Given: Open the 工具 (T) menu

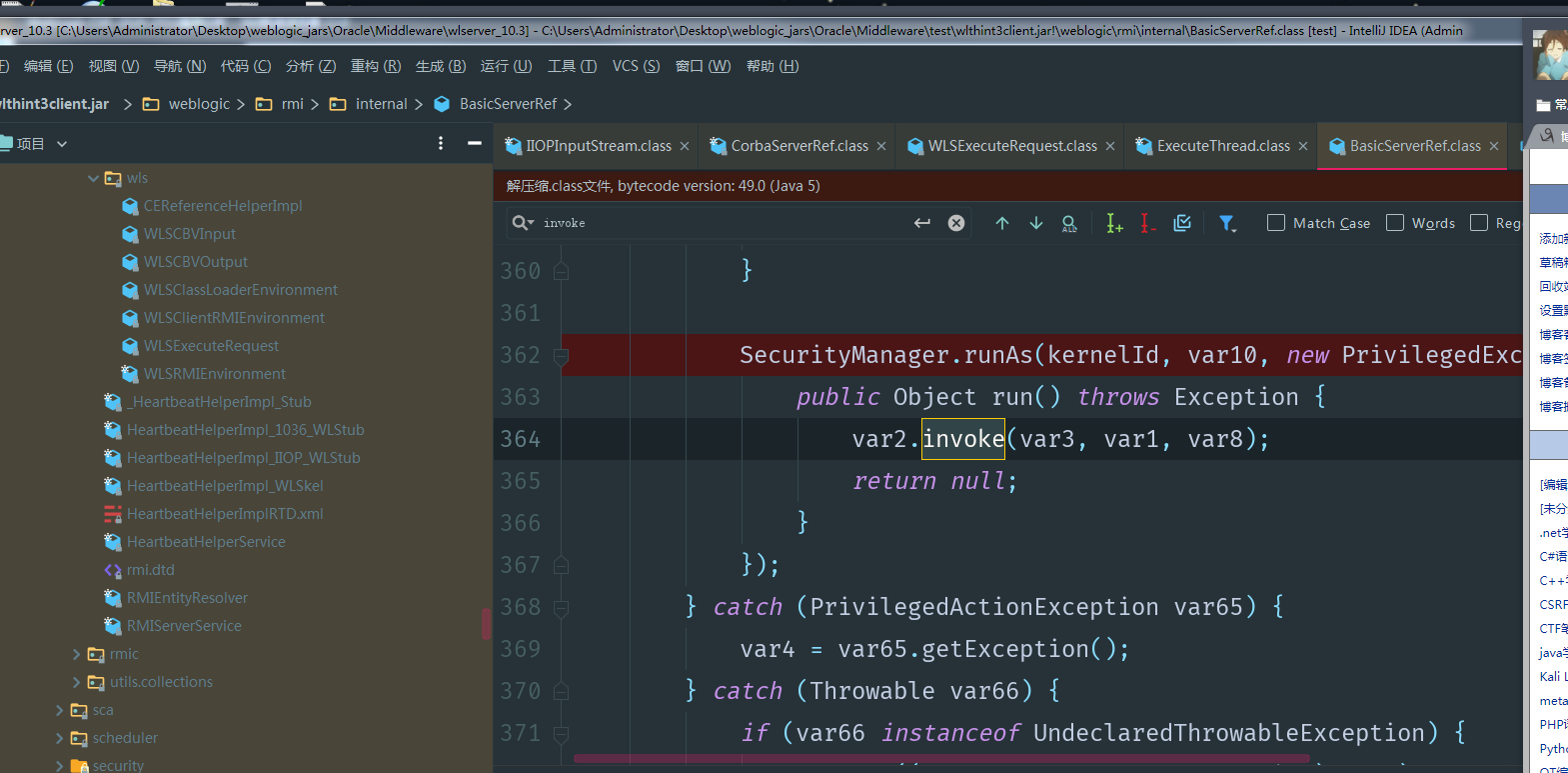Looking at the screenshot, I should click(572, 66).
